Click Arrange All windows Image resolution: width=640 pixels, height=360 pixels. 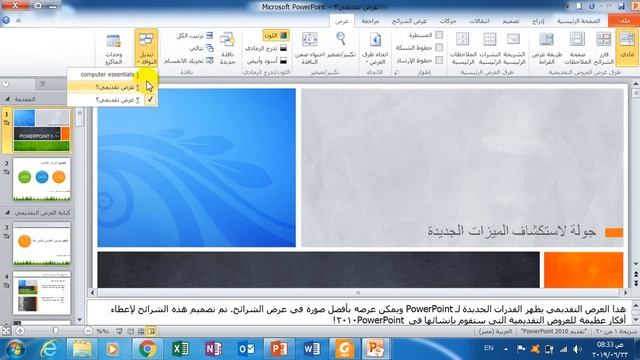pos(195,36)
